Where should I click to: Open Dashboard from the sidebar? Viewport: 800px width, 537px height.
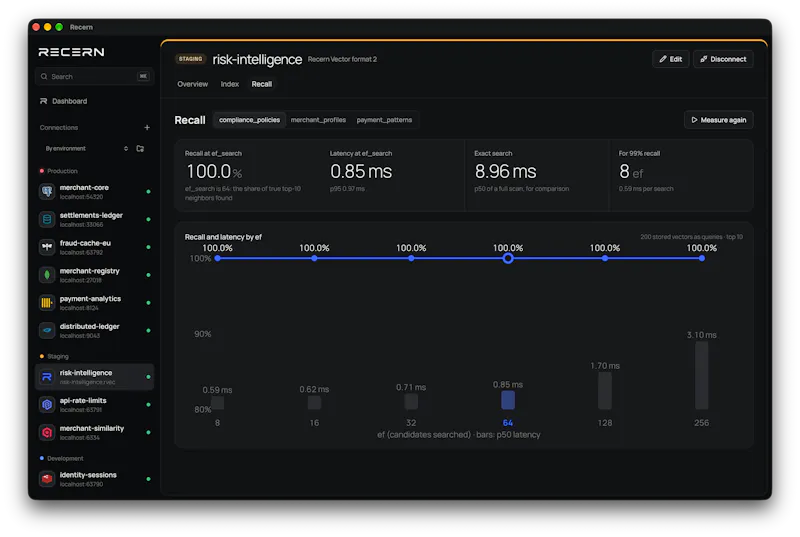point(94,101)
